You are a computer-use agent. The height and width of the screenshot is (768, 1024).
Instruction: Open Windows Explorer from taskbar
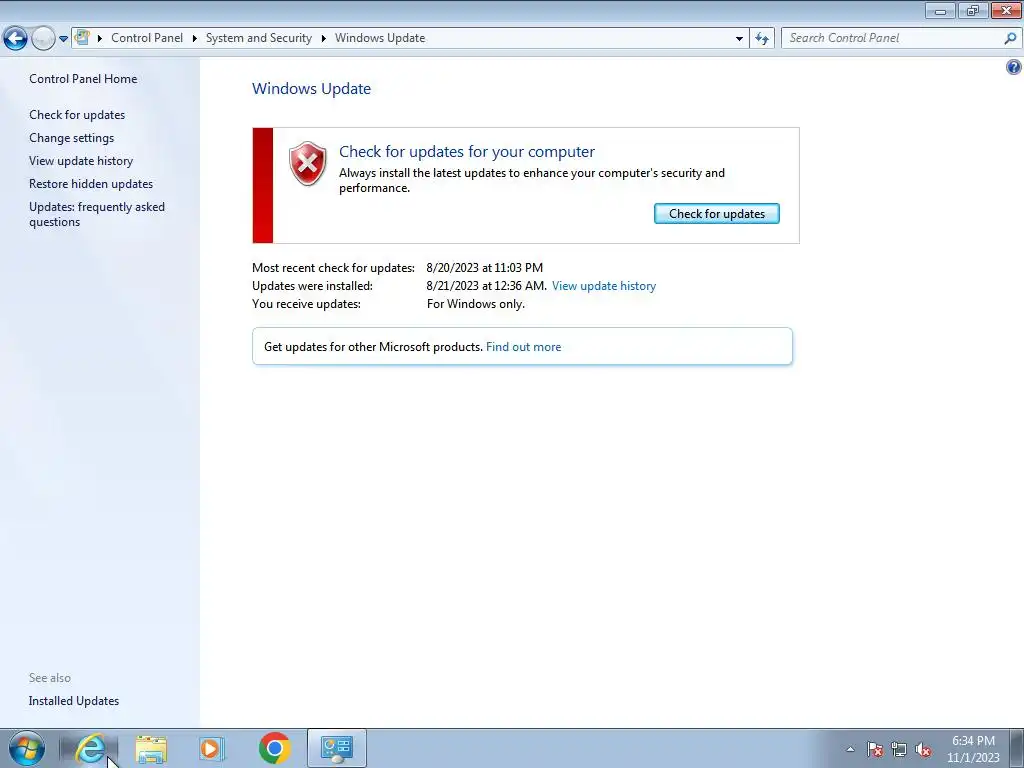pos(151,748)
